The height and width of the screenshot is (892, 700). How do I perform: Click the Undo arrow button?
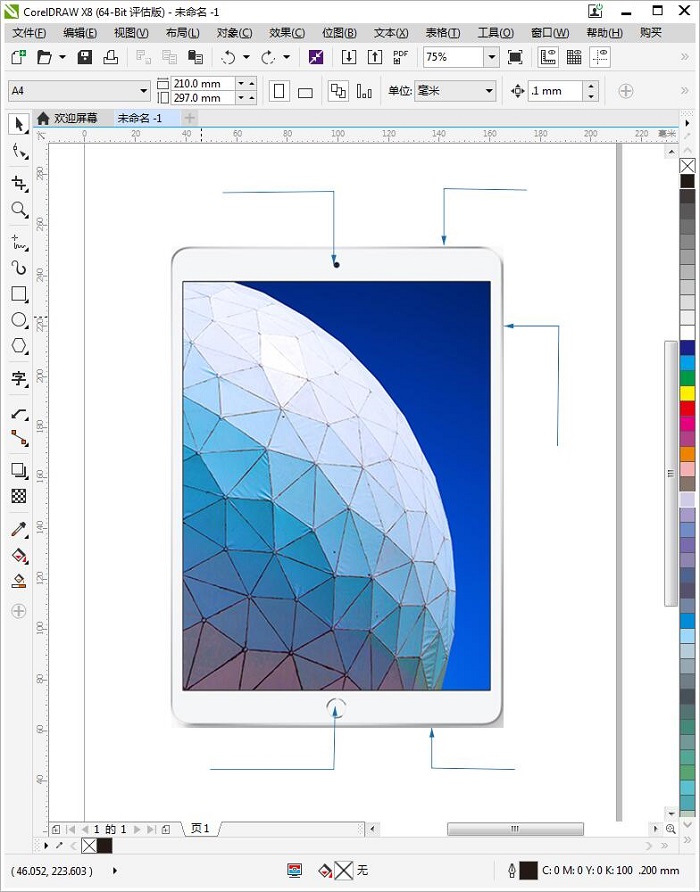pos(228,57)
